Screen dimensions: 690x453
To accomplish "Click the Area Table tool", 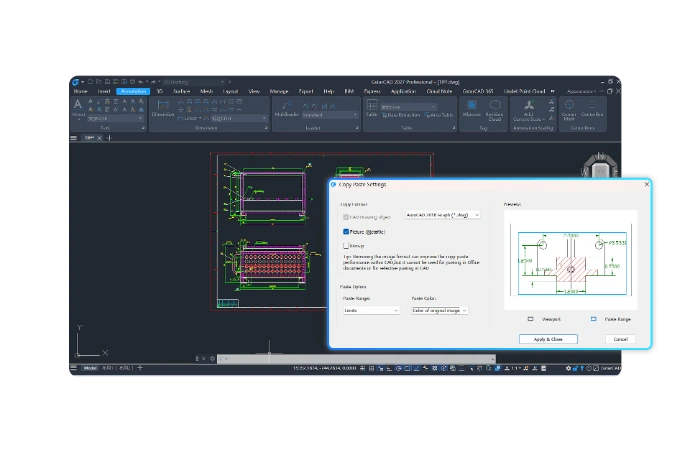I will [x=439, y=115].
